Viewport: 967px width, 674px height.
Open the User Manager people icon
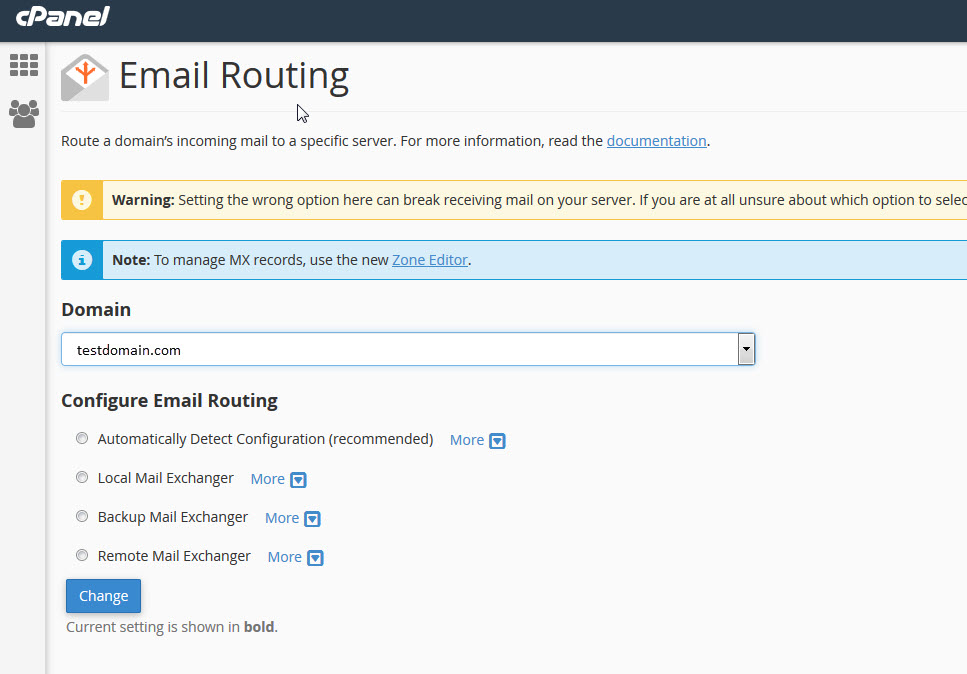point(23,113)
